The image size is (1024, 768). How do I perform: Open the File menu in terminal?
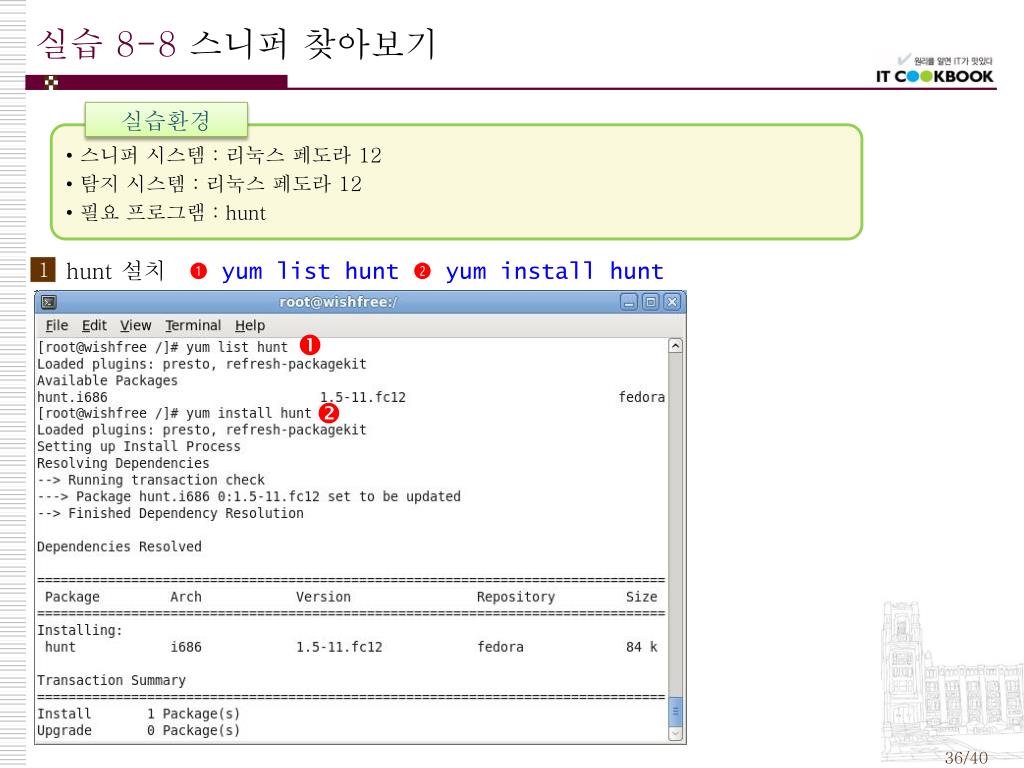click(57, 325)
